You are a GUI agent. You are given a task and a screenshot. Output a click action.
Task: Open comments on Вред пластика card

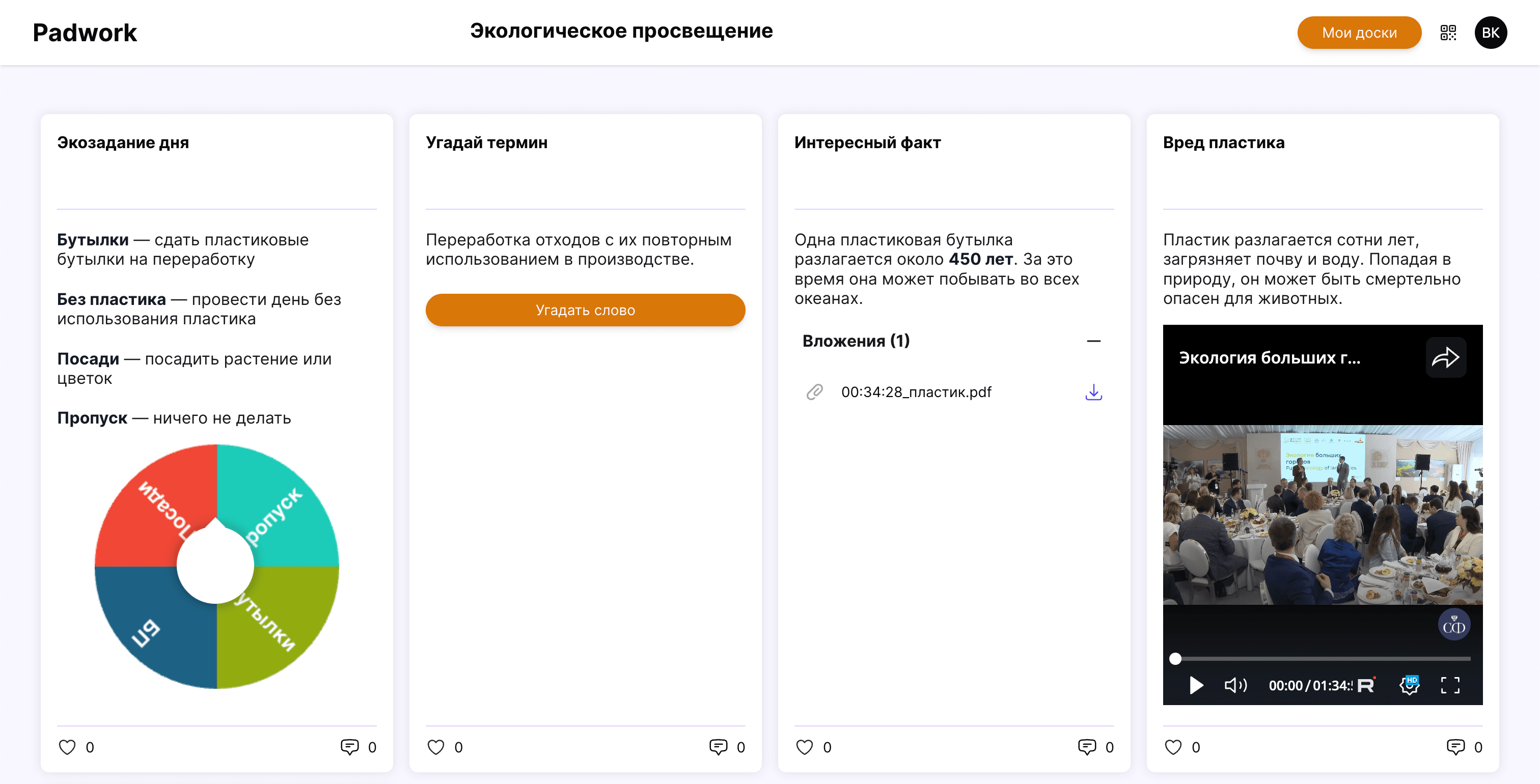click(x=1455, y=746)
